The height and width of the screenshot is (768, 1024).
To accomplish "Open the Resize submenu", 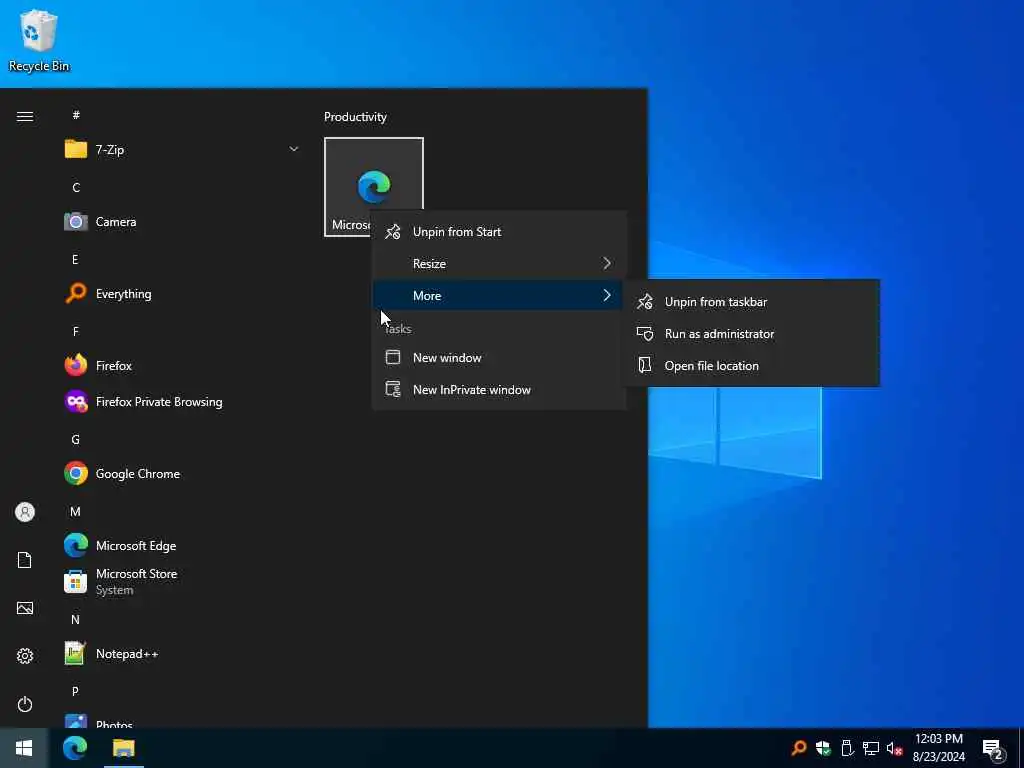I will point(500,264).
